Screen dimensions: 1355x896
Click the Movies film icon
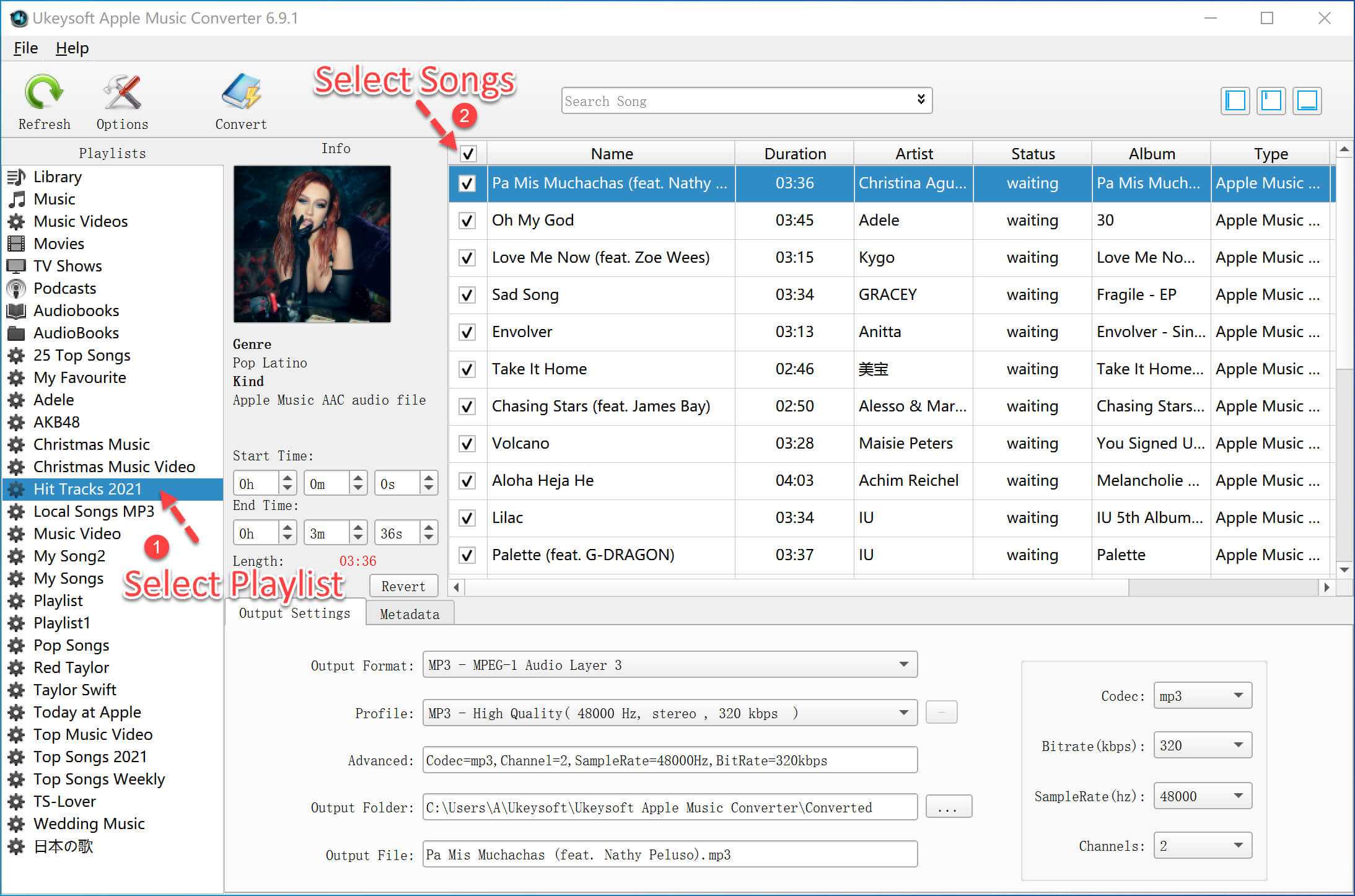(16, 244)
